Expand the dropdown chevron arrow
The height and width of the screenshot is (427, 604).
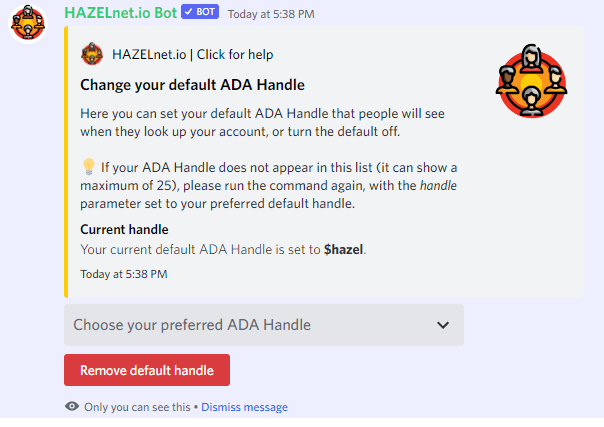tap(443, 325)
